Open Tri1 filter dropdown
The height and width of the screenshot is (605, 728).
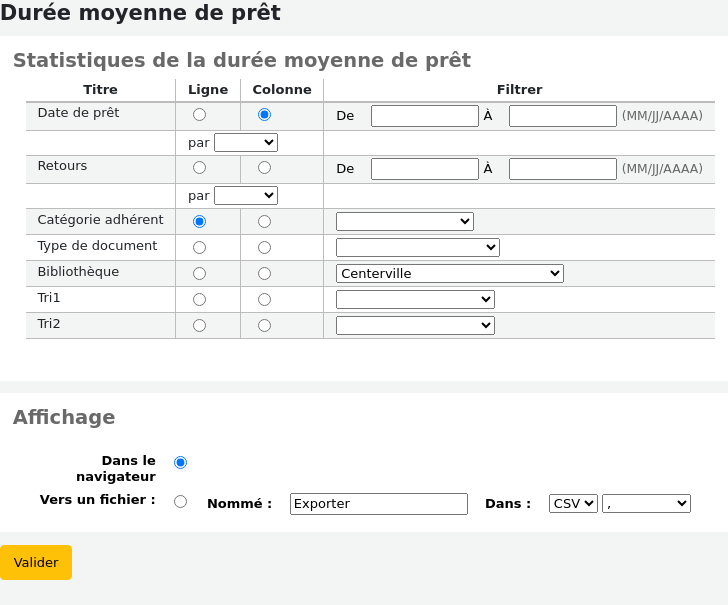(416, 299)
